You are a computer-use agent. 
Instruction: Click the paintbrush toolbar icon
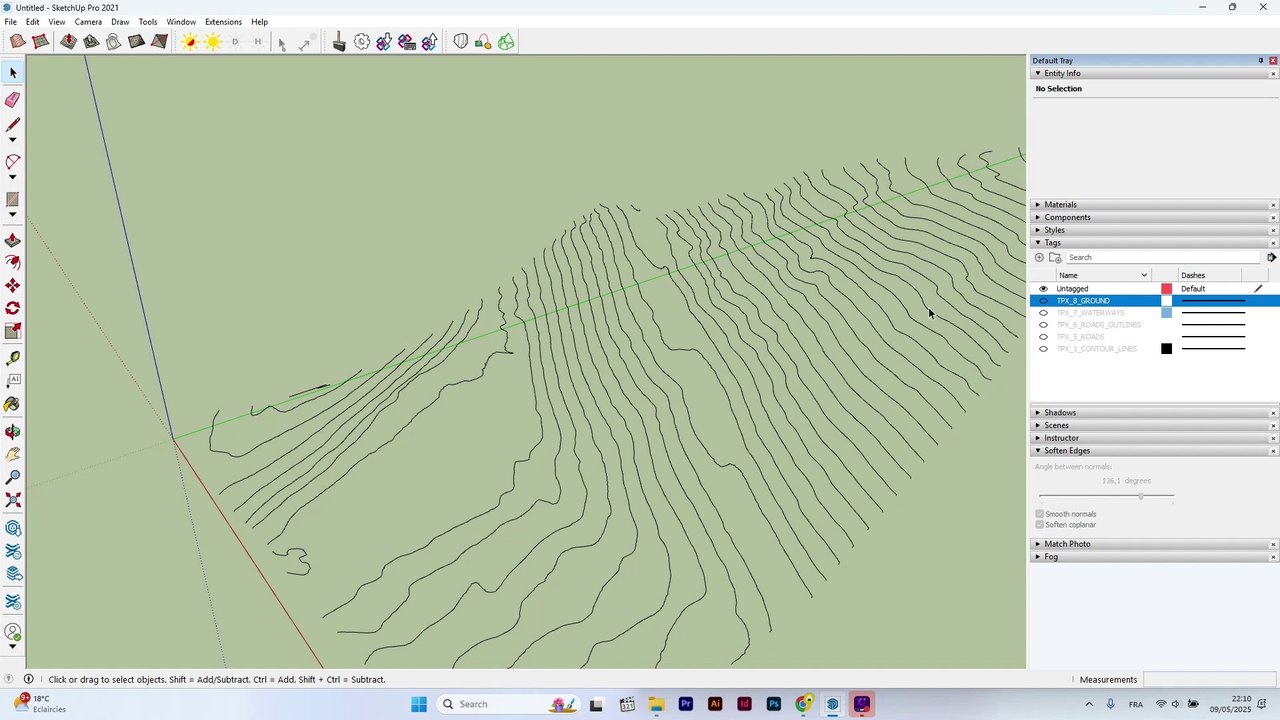point(339,42)
